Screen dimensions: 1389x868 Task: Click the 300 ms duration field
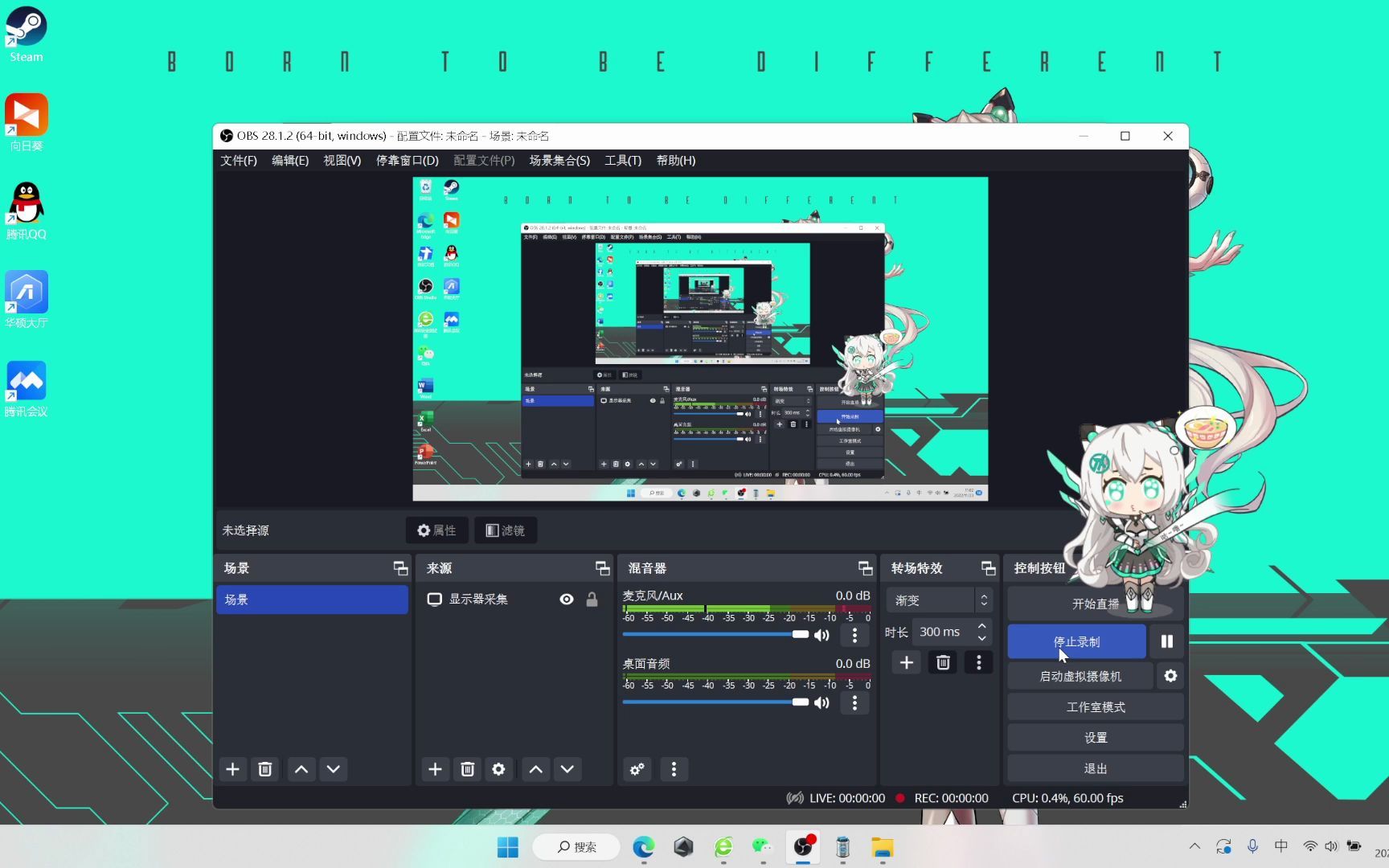coord(942,632)
